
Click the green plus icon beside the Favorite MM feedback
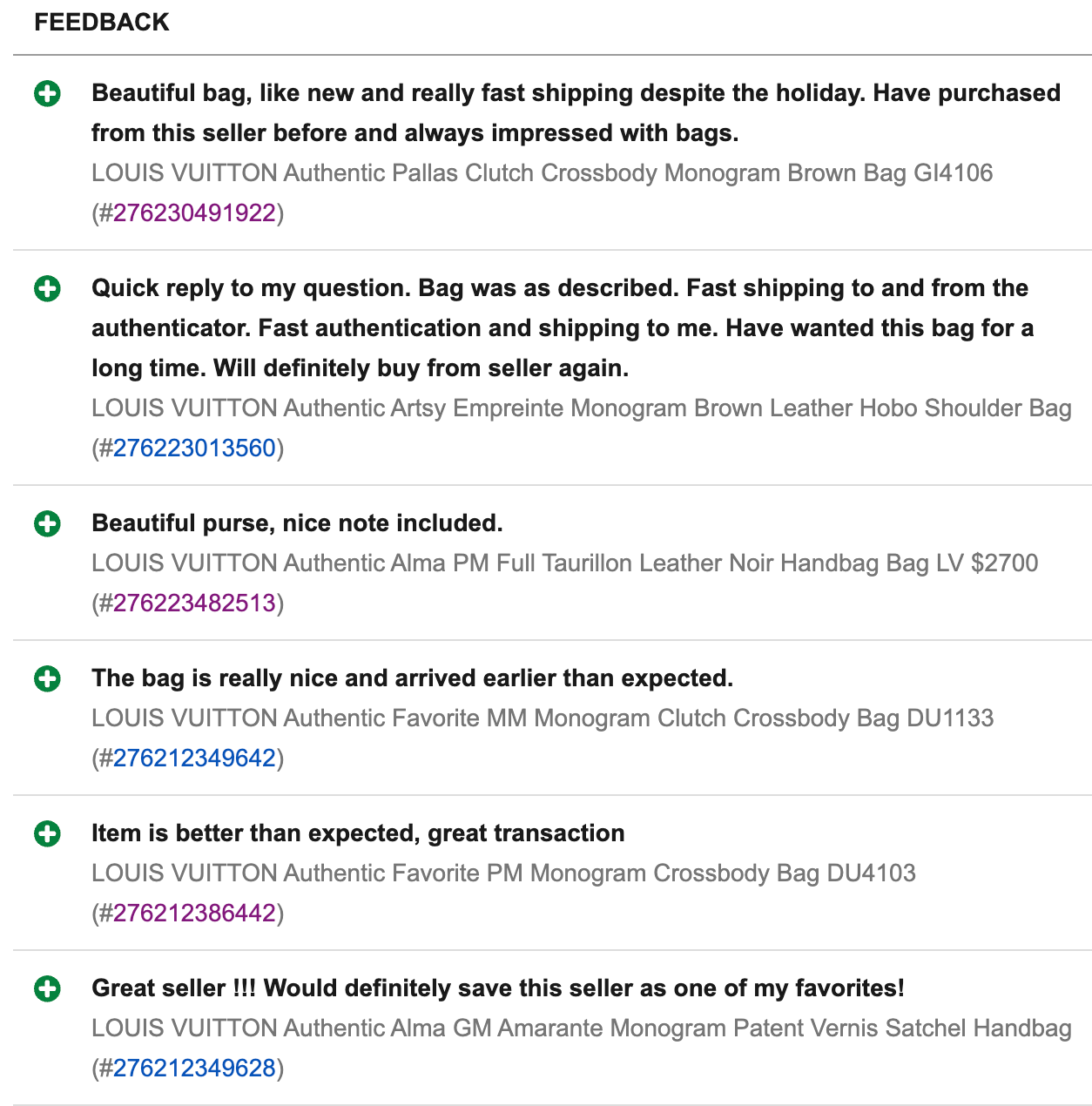pyautogui.click(x=47, y=678)
